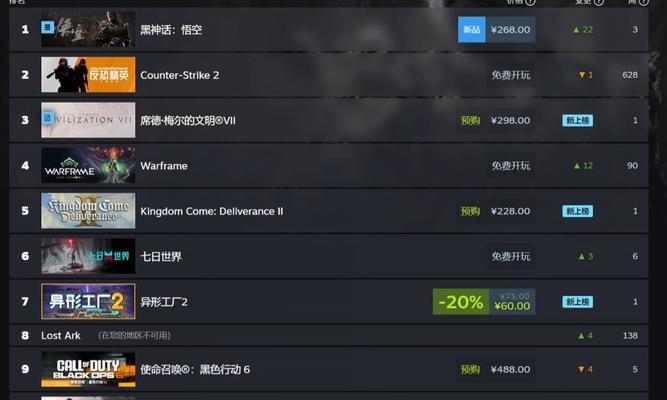
Task: Click the 新品 badge next to ¥268.00
Action: point(471,29)
